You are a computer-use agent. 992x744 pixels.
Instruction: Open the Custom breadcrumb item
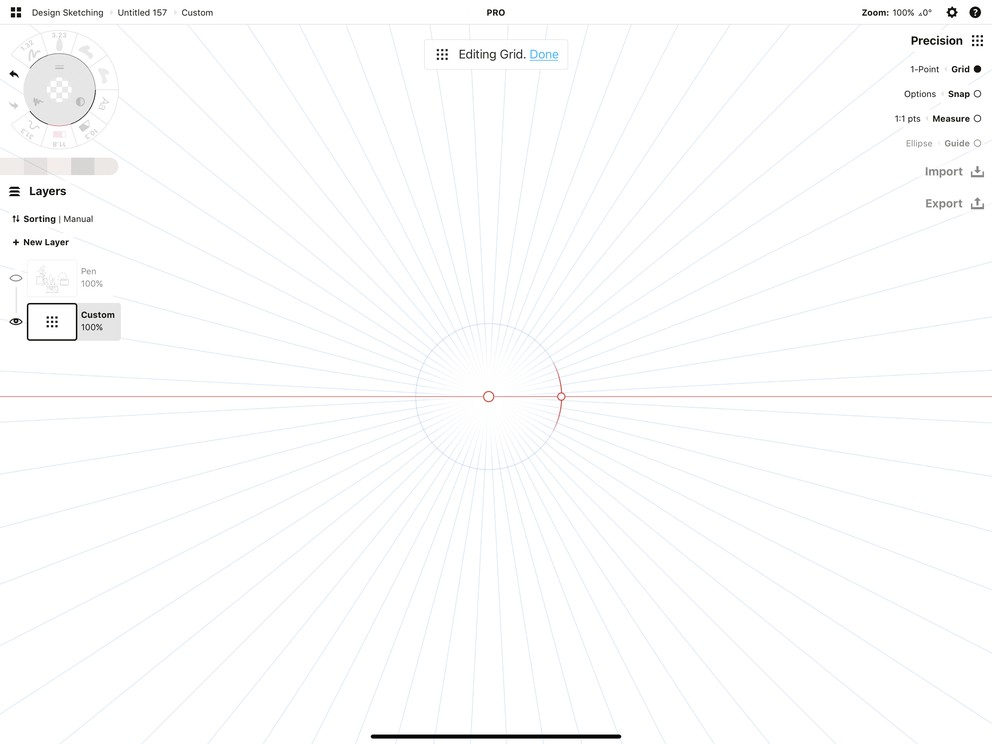pyautogui.click(x=196, y=12)
